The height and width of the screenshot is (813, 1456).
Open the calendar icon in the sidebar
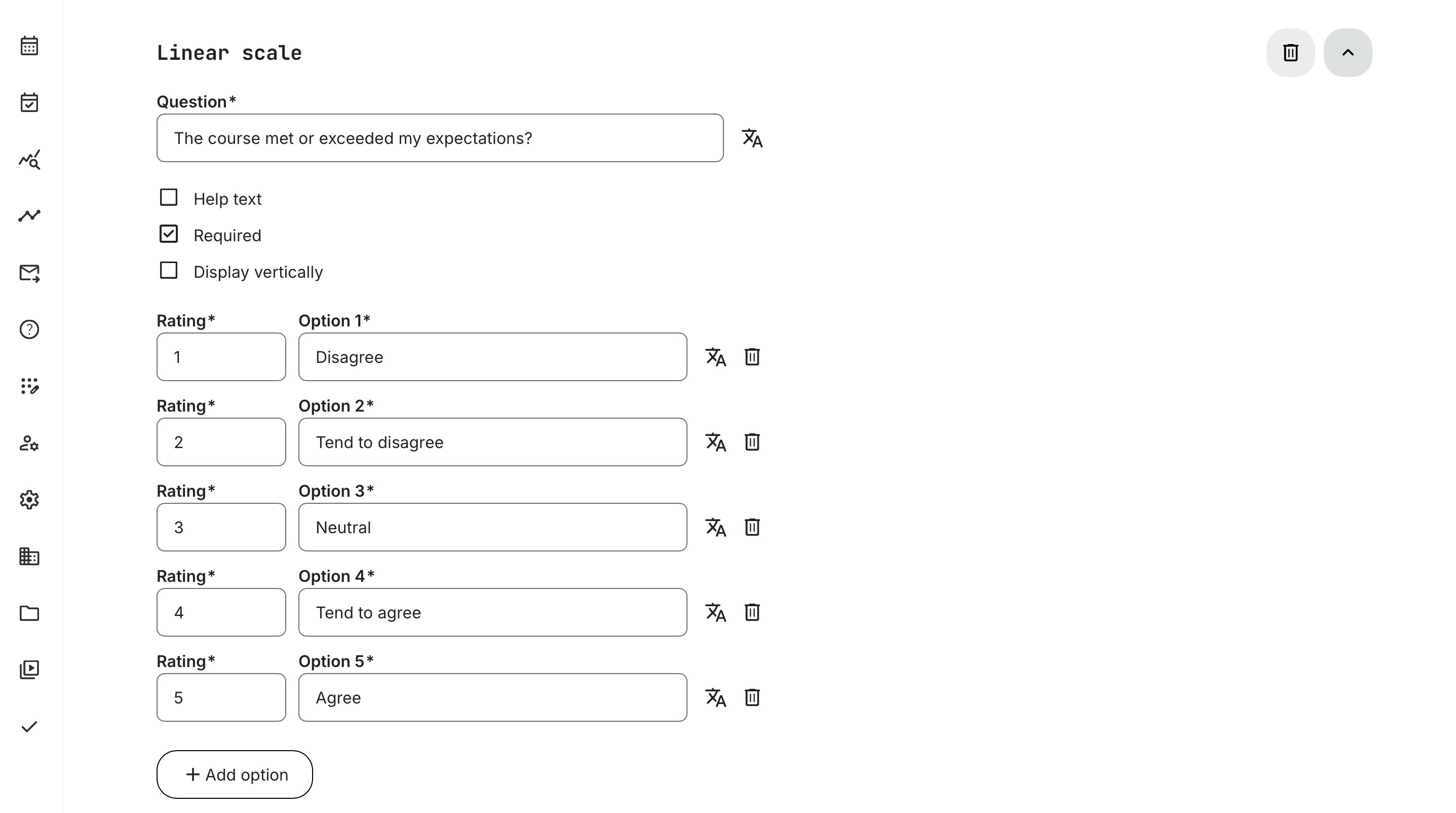tap(29, 46)
